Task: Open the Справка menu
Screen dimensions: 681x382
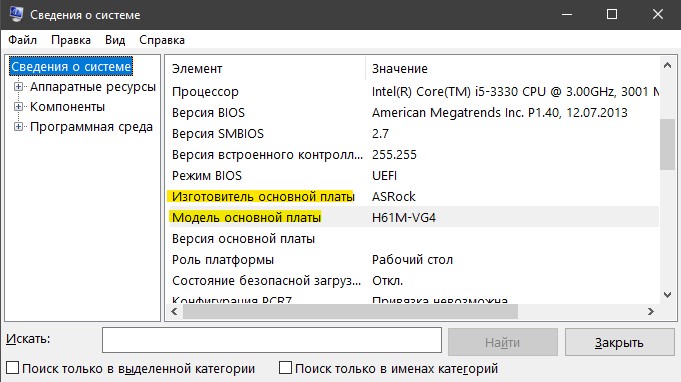Action: point(162,40)
